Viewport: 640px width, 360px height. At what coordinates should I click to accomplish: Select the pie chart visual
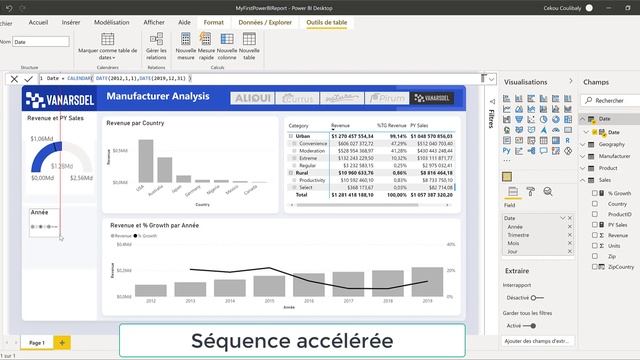(543, 119)
